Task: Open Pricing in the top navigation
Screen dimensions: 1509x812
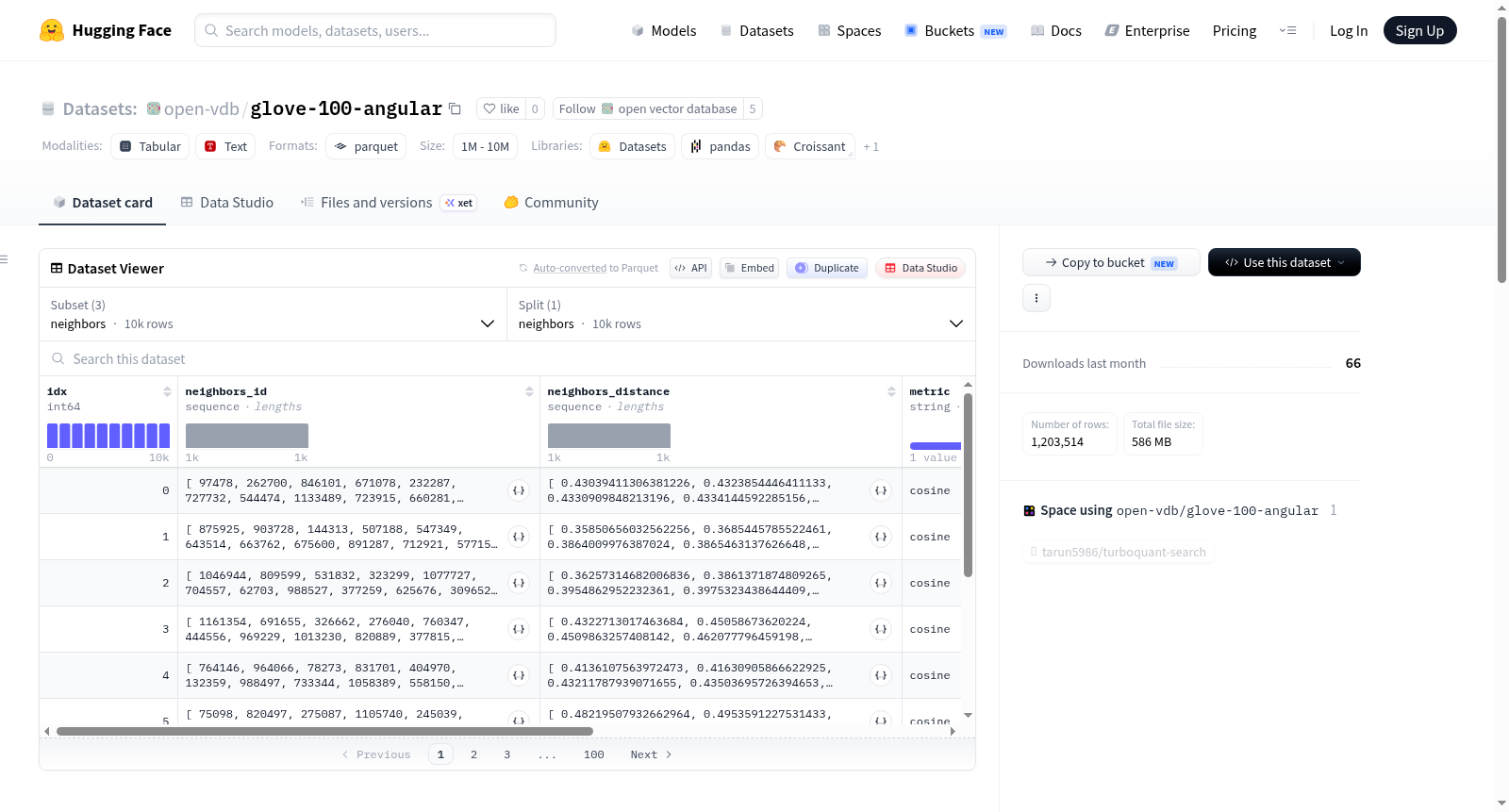Action: [x=1235, y=30]
